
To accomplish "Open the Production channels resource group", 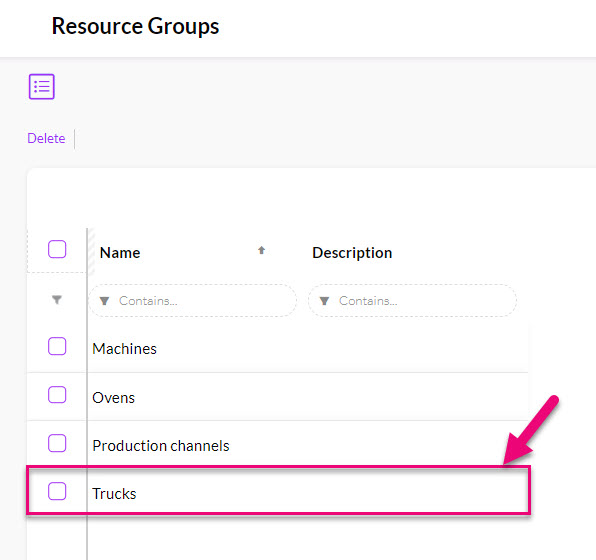I will click(x=161, y=446).
